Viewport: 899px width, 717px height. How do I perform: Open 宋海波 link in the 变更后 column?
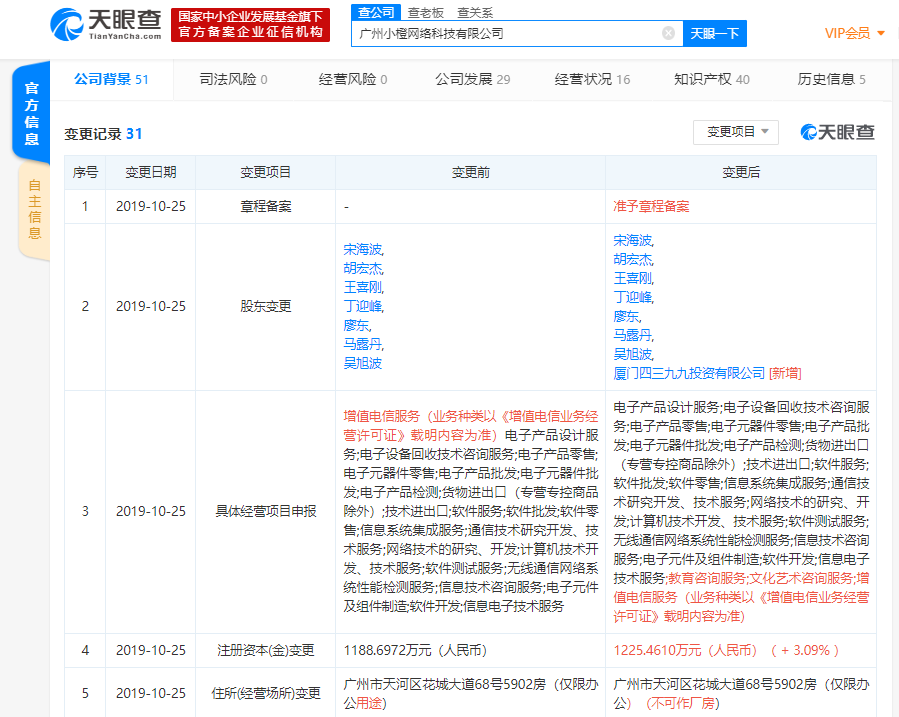[632, 240]
